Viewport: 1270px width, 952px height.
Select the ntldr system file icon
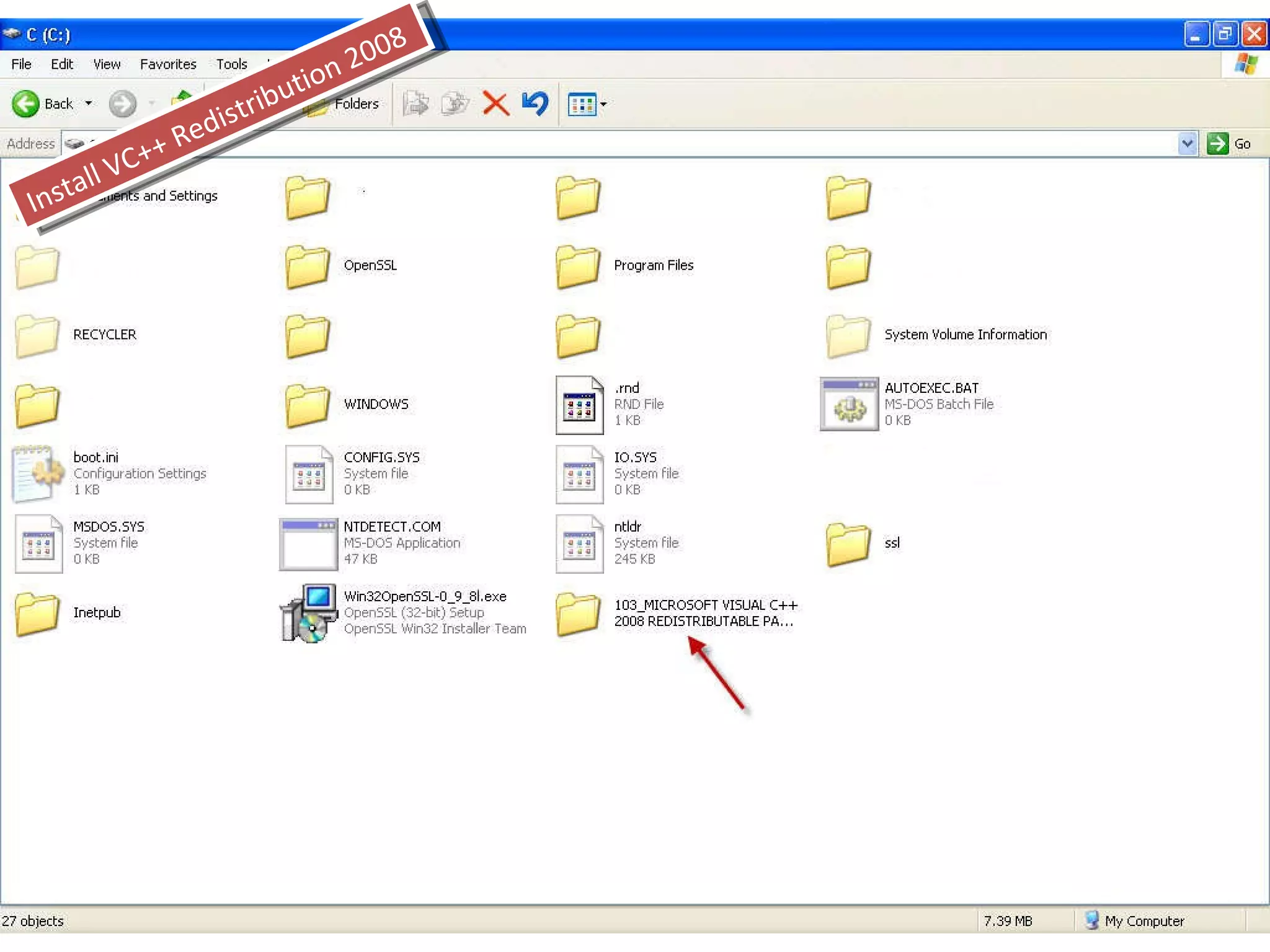[579, 544]
